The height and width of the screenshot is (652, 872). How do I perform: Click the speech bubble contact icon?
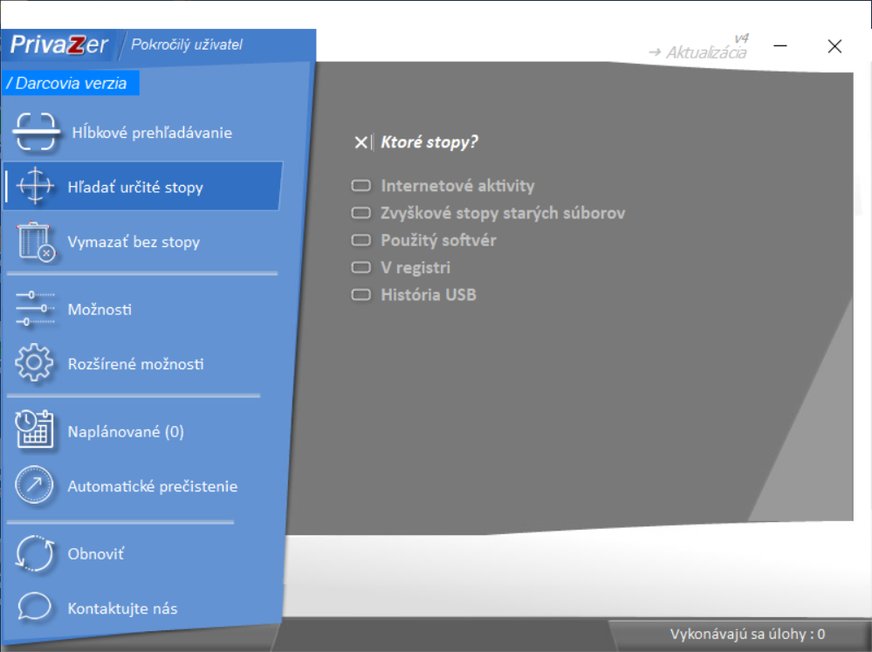pyautogui.click(x=35, y=607)
